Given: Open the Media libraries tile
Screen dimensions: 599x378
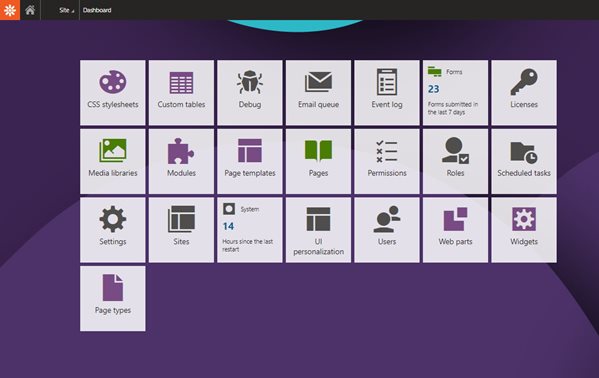Looking at the screenshot, I should tap(113, 161).
